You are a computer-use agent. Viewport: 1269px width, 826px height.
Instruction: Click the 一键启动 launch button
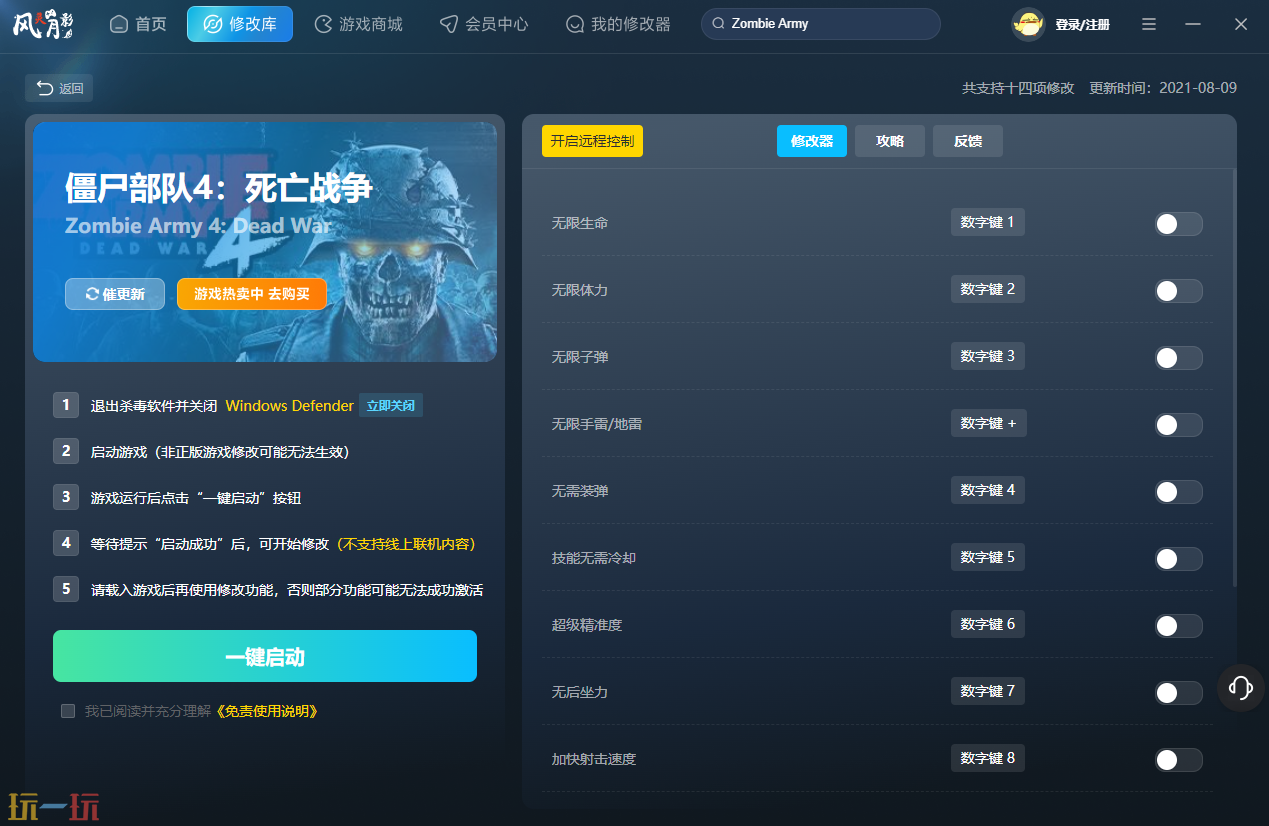coord(265,656)
